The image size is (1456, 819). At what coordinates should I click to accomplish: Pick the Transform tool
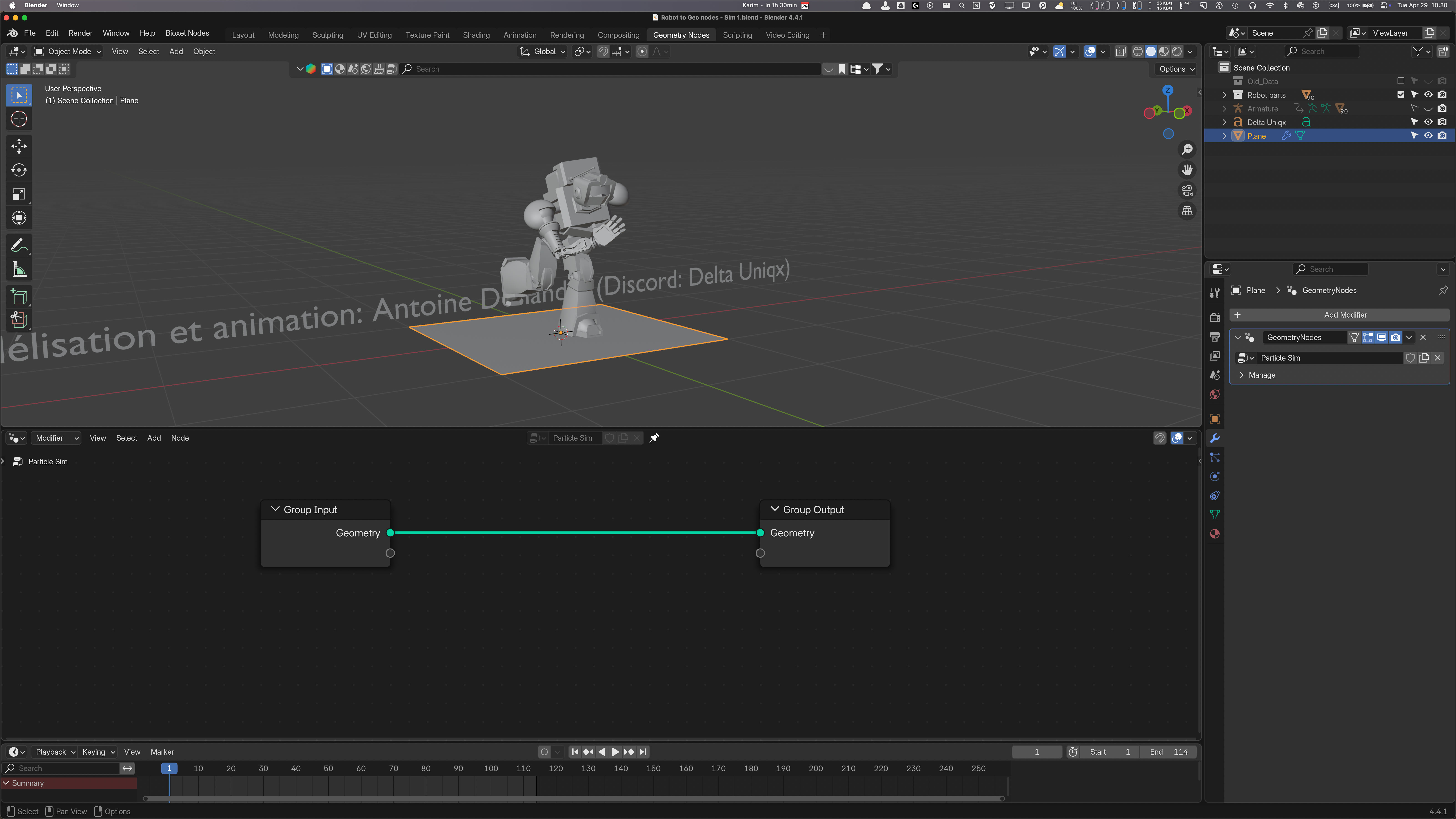(x=19, y=218)
